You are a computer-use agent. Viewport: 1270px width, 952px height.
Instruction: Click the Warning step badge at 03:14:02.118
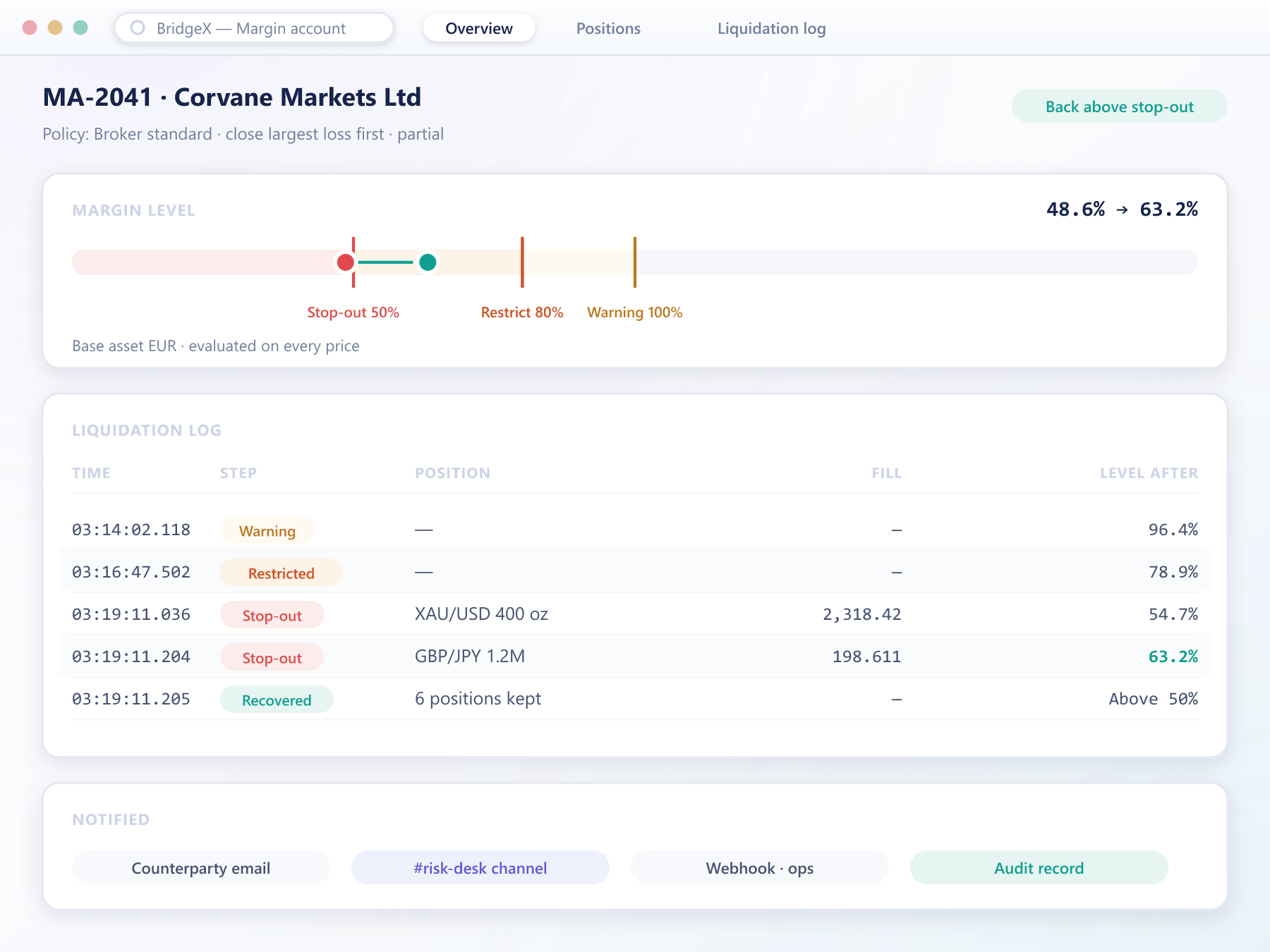267,530
